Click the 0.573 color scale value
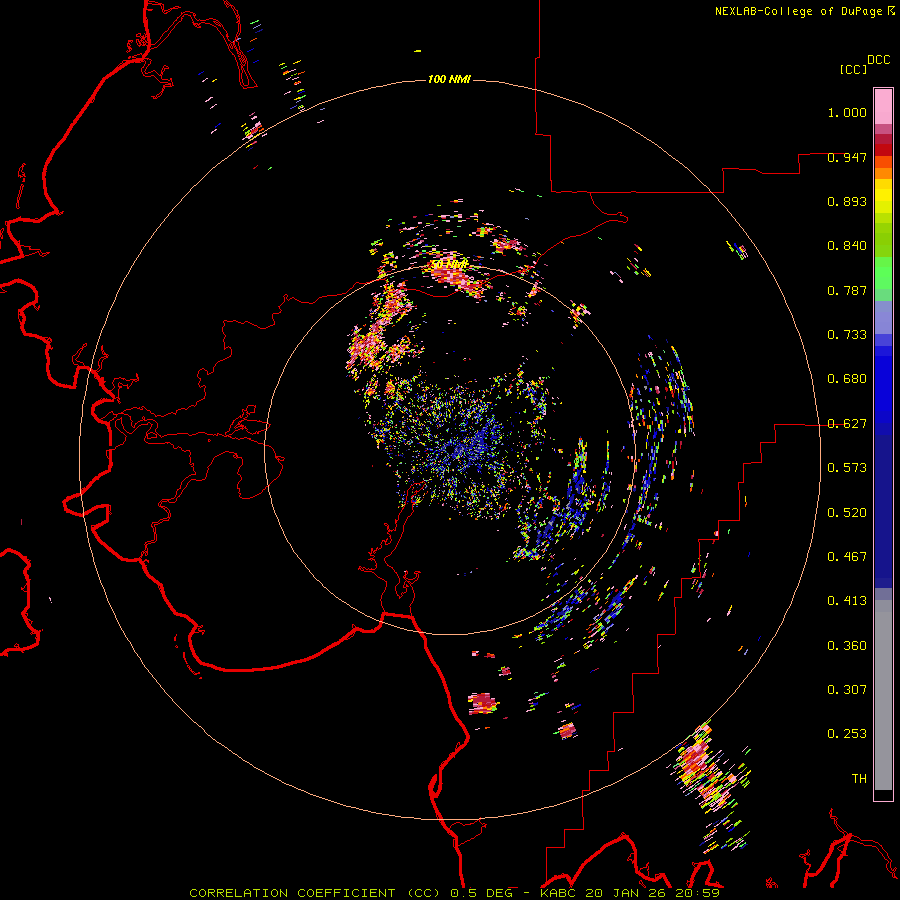The height and width of the screenshot is (900, 900). (847, 468)
